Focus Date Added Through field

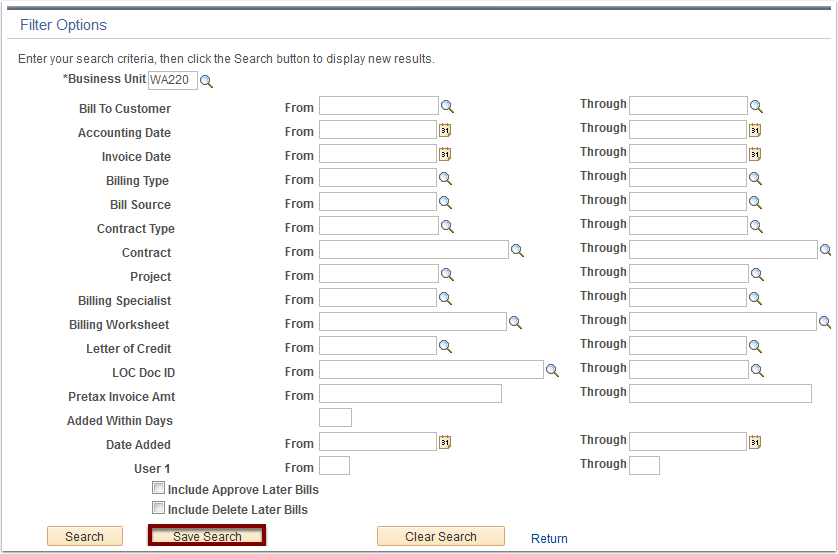tap(688, 442)
